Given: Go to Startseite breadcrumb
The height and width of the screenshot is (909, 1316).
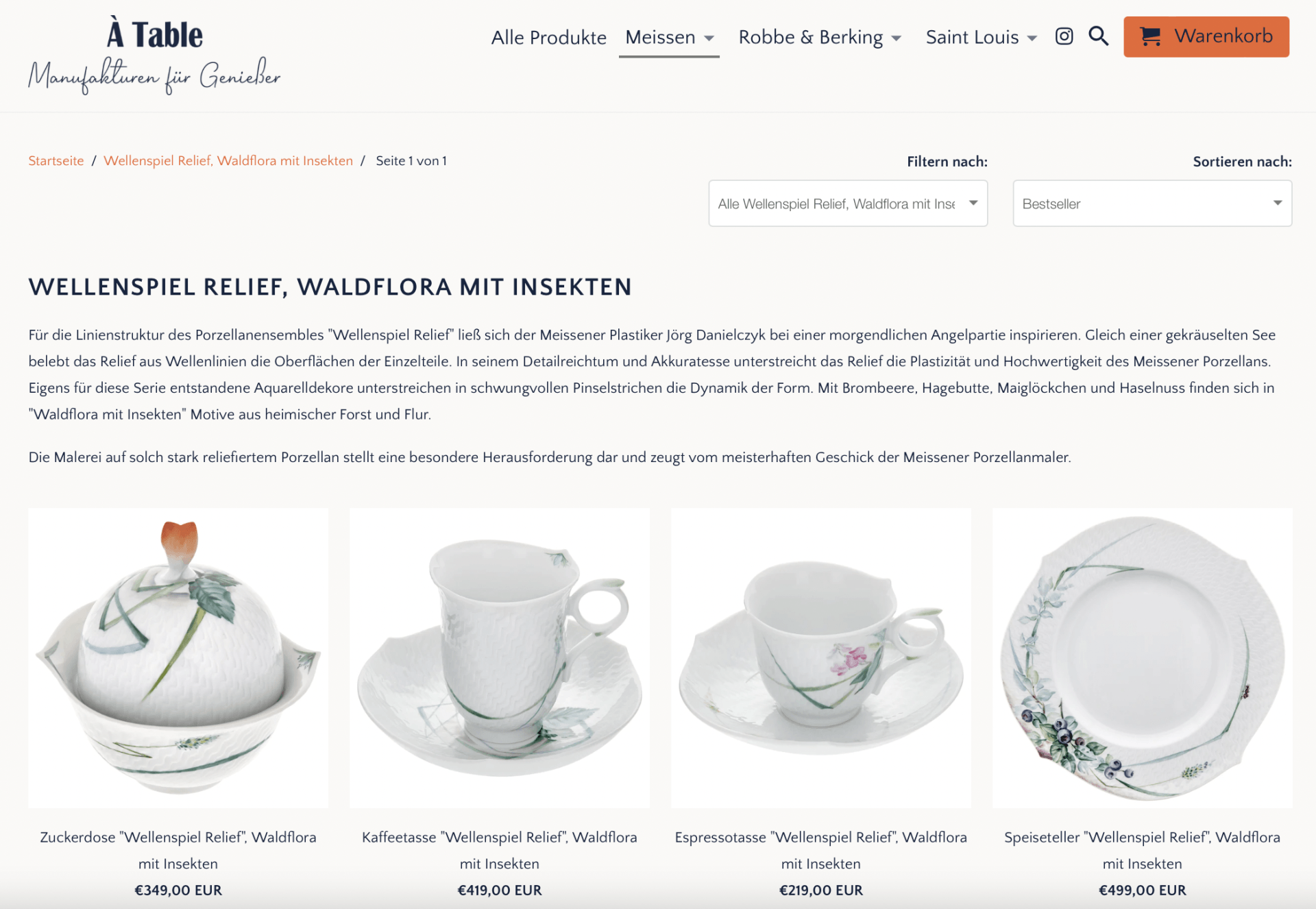Looking at the screenshot, I should [56, 160].
